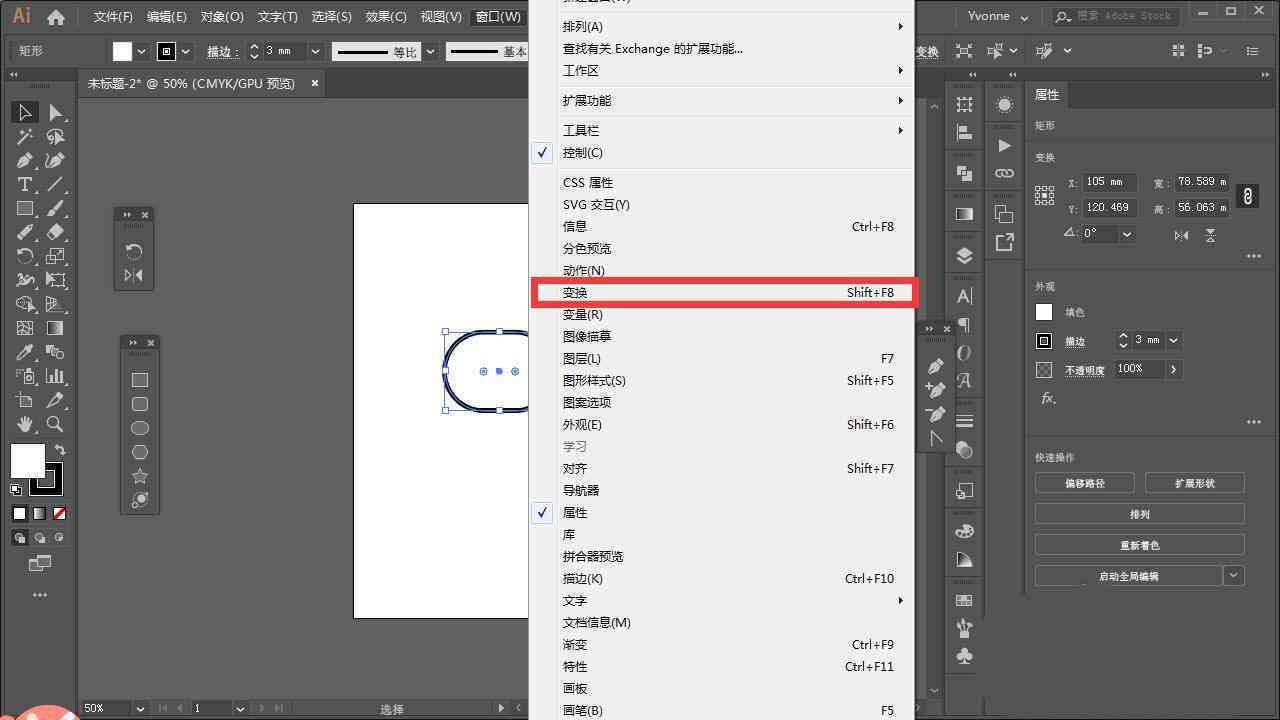Open stroke weight dropdown in Properties panel
Viewport: 1280px width, 720px height.
[1173, 340]
